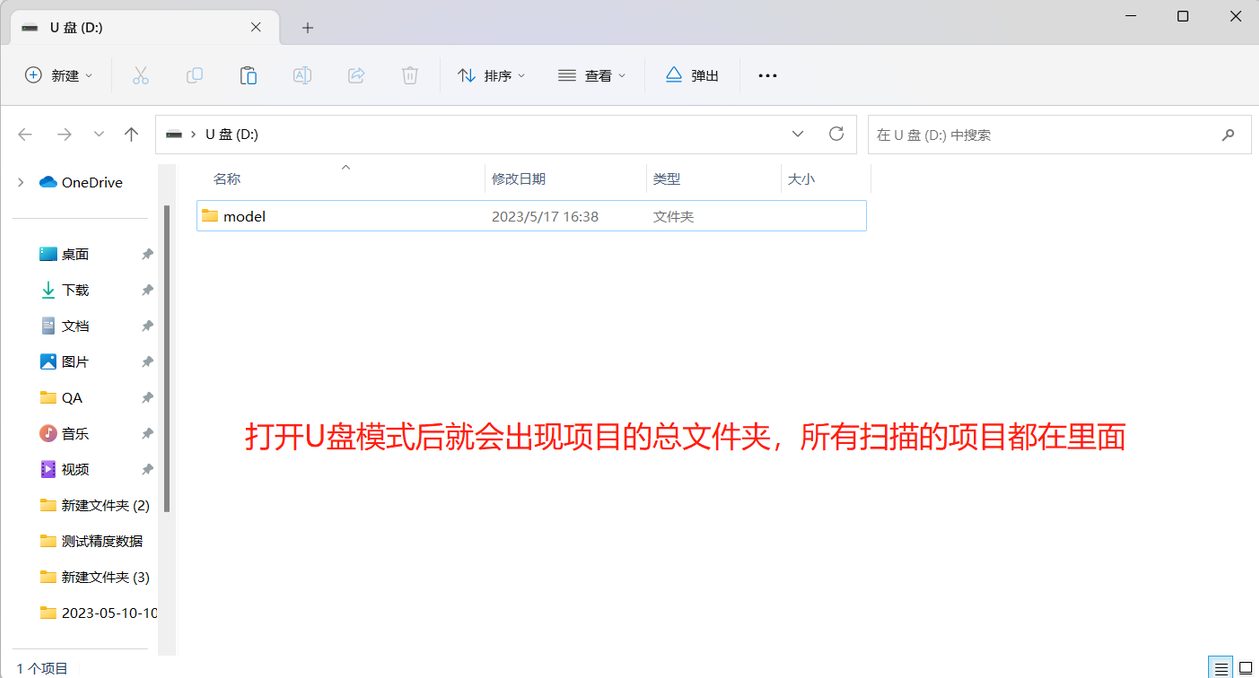Viewport: 1259px width, 678px height.
Task: Expand the OneDrive tree node
Action: click(x=20, y=182)
